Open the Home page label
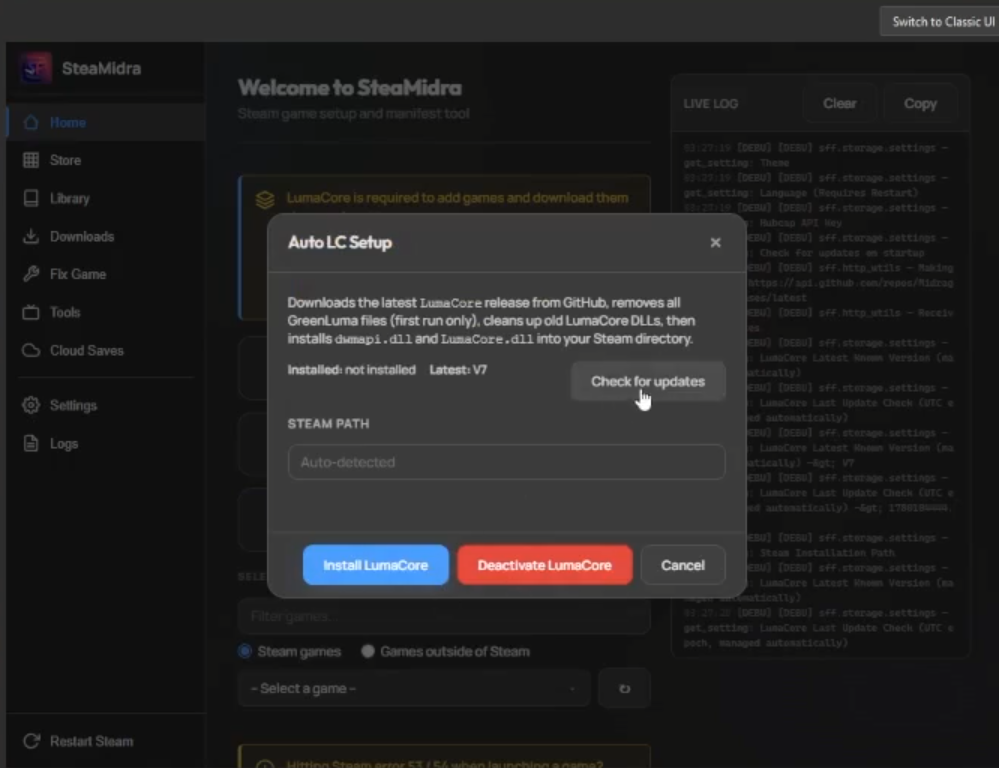The height and width of the screenshot is (768, 999). [x=68, y=122]
